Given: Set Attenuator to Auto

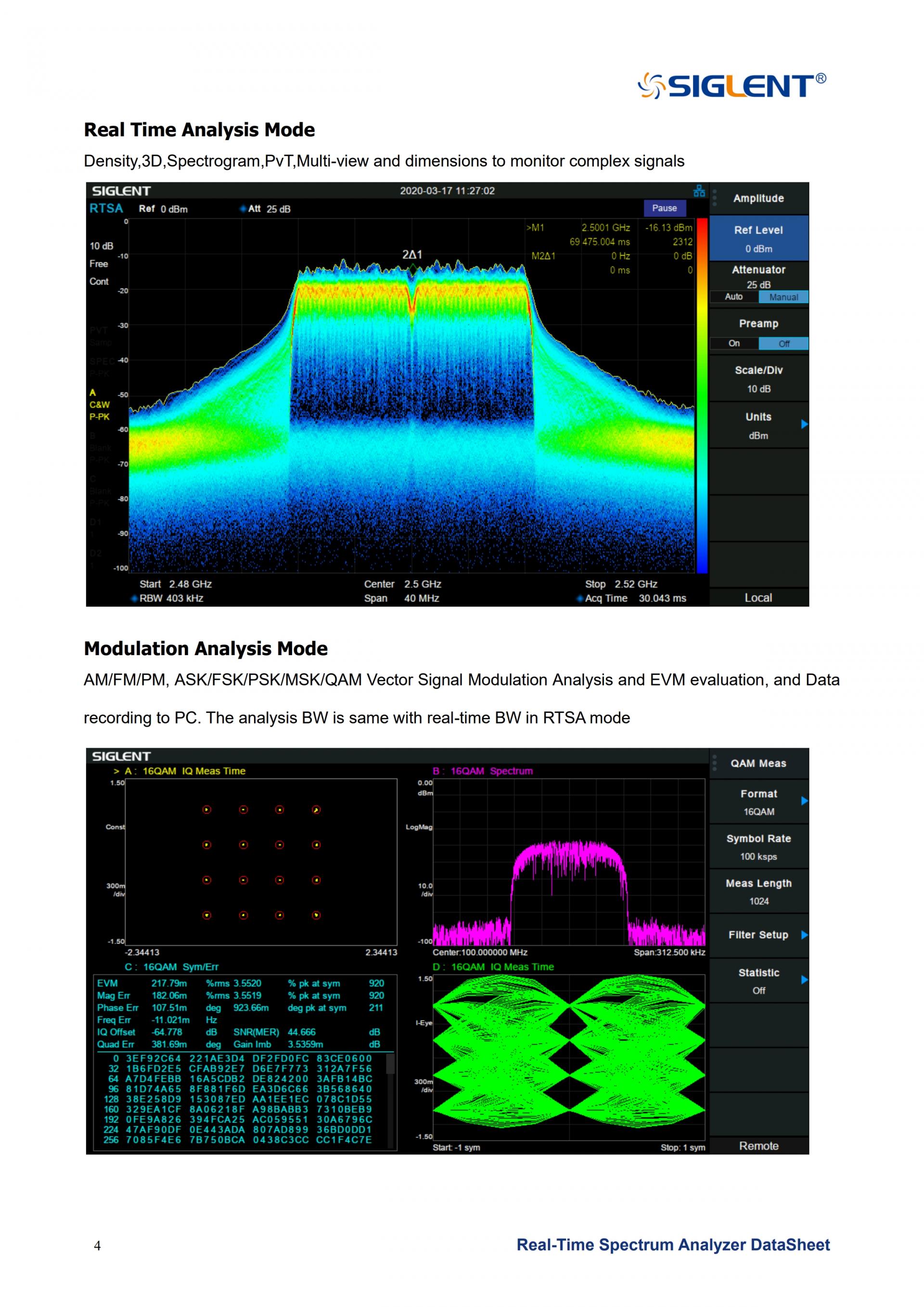Looking at the screenshot, I should point(733,297).
